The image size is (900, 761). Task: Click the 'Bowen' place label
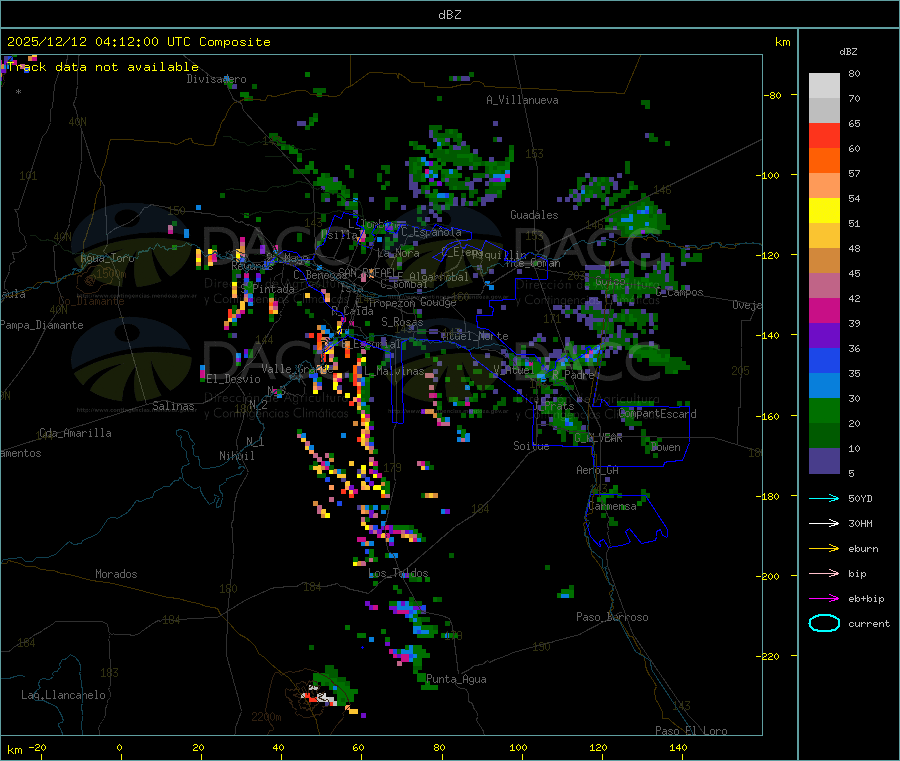click(x=666, y=447)
